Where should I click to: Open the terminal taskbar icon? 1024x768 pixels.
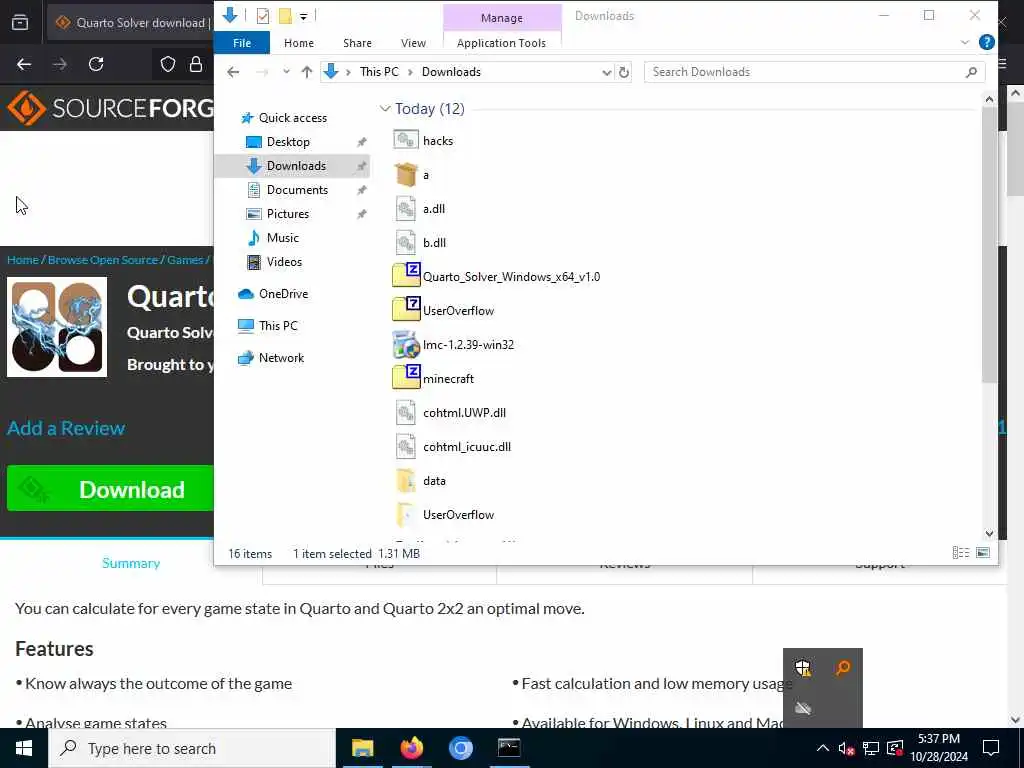[509, 748]
